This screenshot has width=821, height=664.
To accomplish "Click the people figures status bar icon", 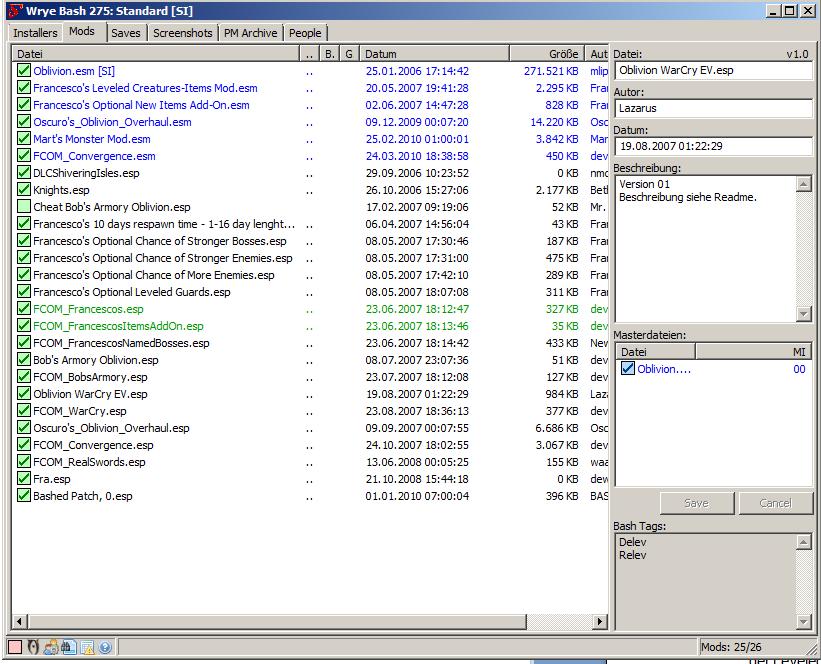I will tap(51, 647).
